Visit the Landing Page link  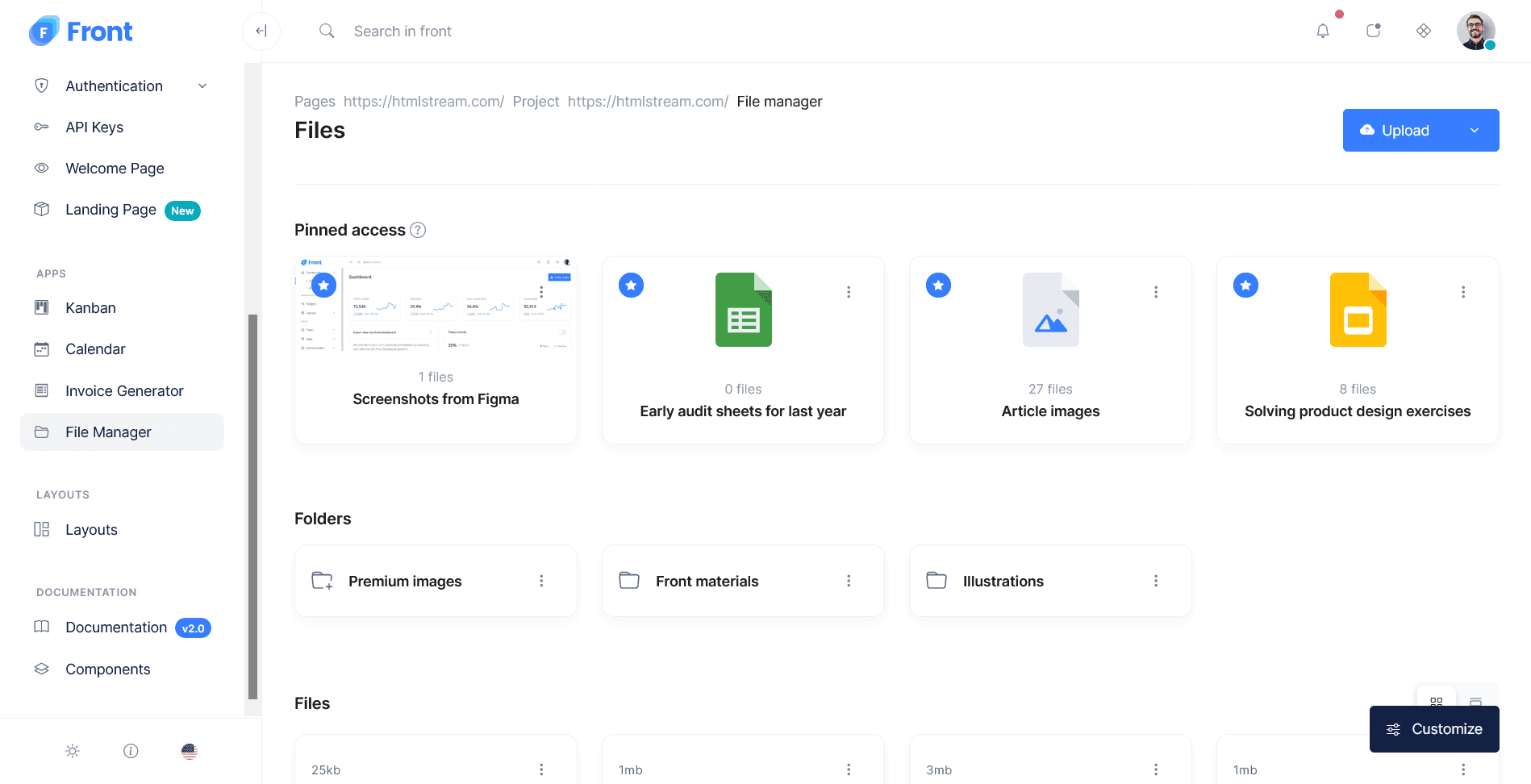122,210
